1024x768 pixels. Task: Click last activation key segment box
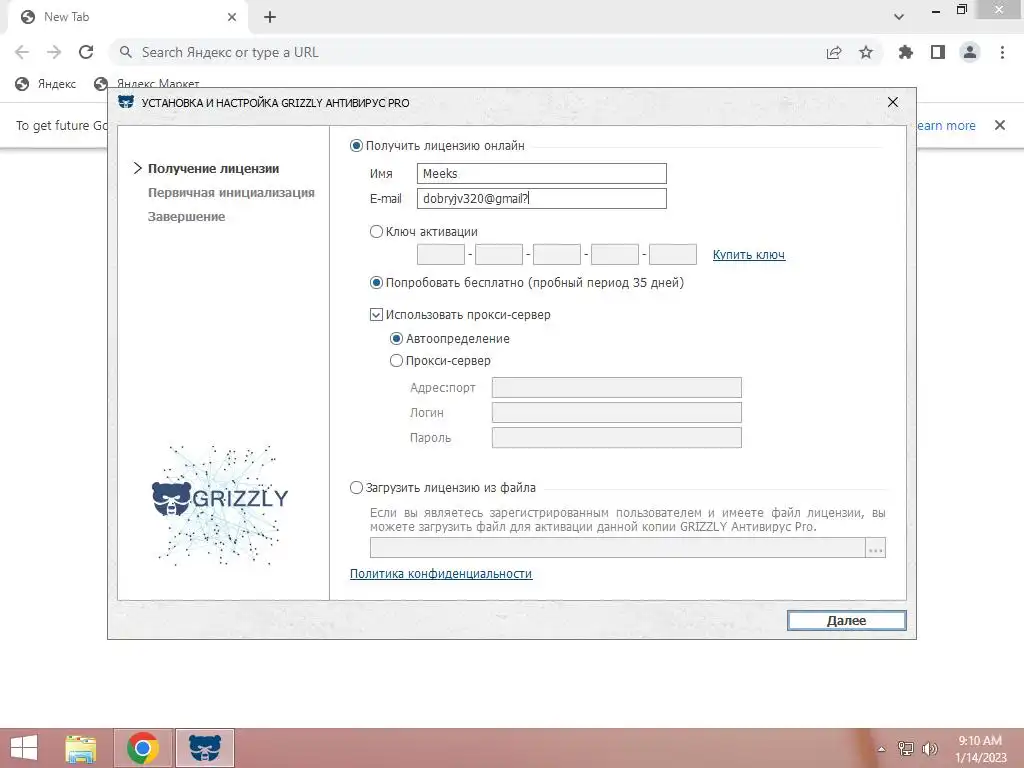pyautogui.click(x=673, y=254)
